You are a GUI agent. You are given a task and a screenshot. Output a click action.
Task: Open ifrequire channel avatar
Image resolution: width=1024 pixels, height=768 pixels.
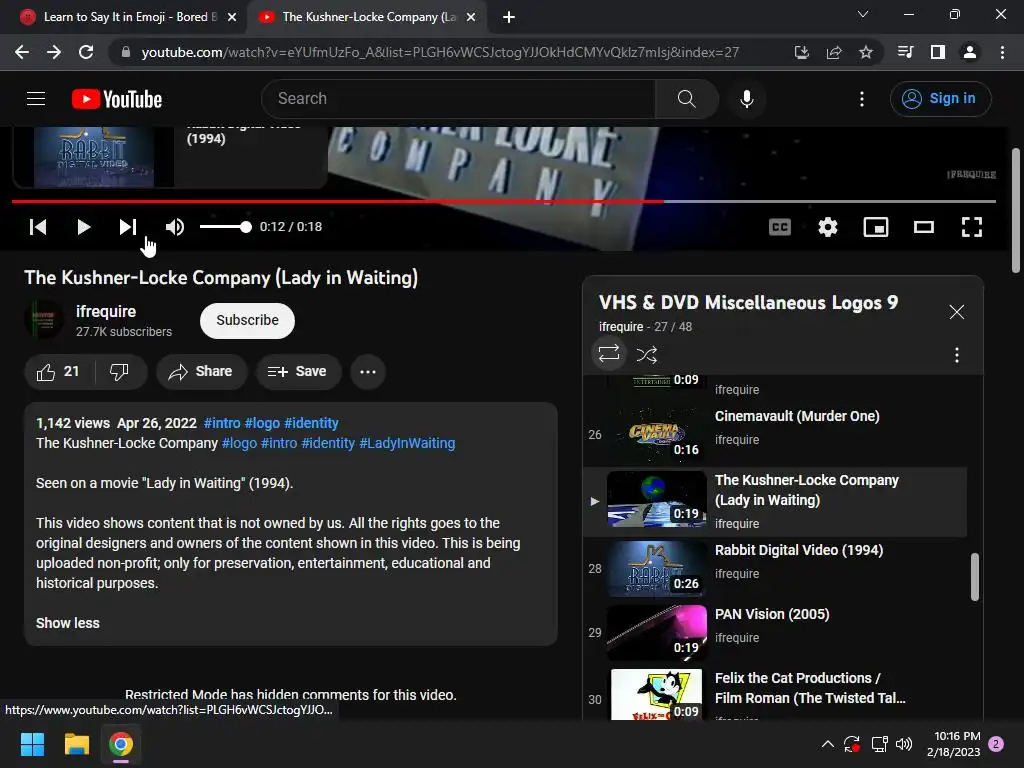[44, 320]
